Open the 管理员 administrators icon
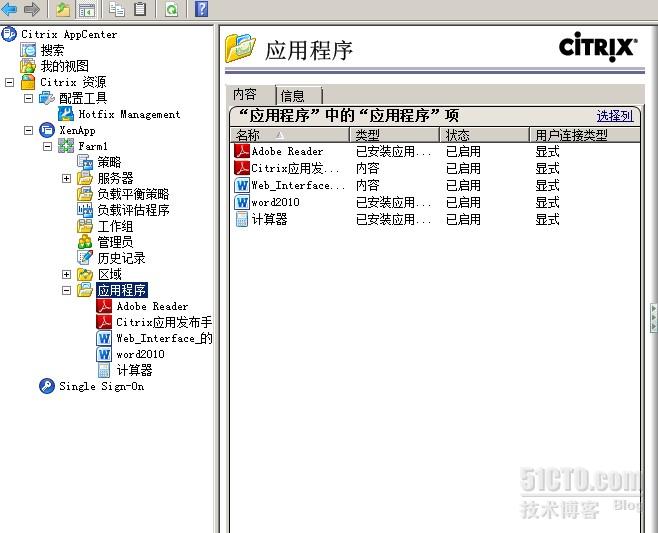This screenshot has height=533, width=658. (x=85, y=242)
